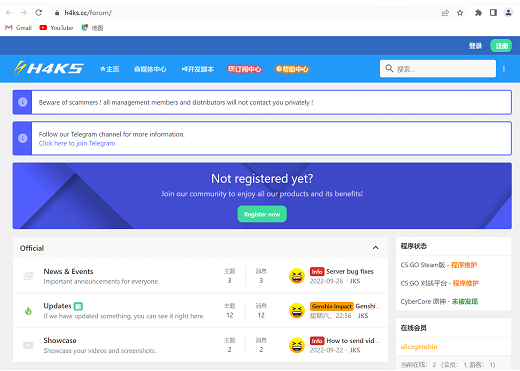The height and width of the screenshot is (371, 520).
Task: Click the browser forward arrow
Action: pos(24,13)
